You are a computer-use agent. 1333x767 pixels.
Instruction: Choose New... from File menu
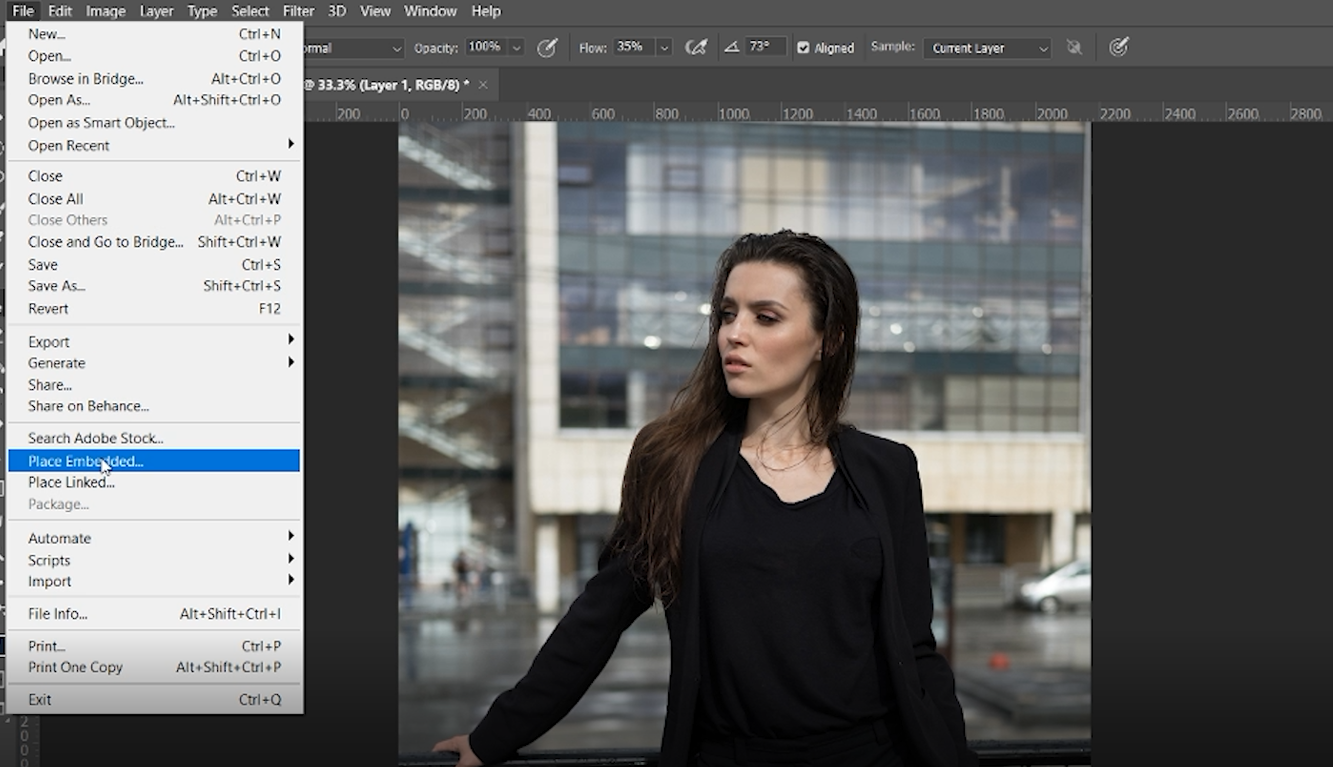point(154,34)
